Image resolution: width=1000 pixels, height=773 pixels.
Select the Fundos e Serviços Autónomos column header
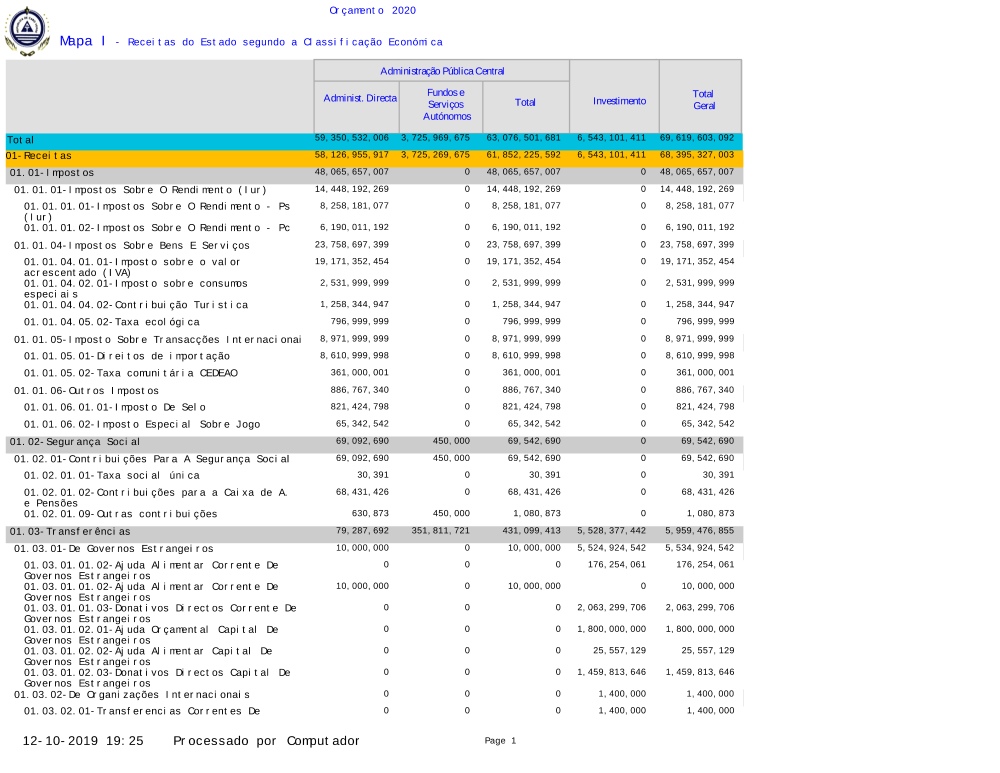pyautogui.click(x=439, y=104)
